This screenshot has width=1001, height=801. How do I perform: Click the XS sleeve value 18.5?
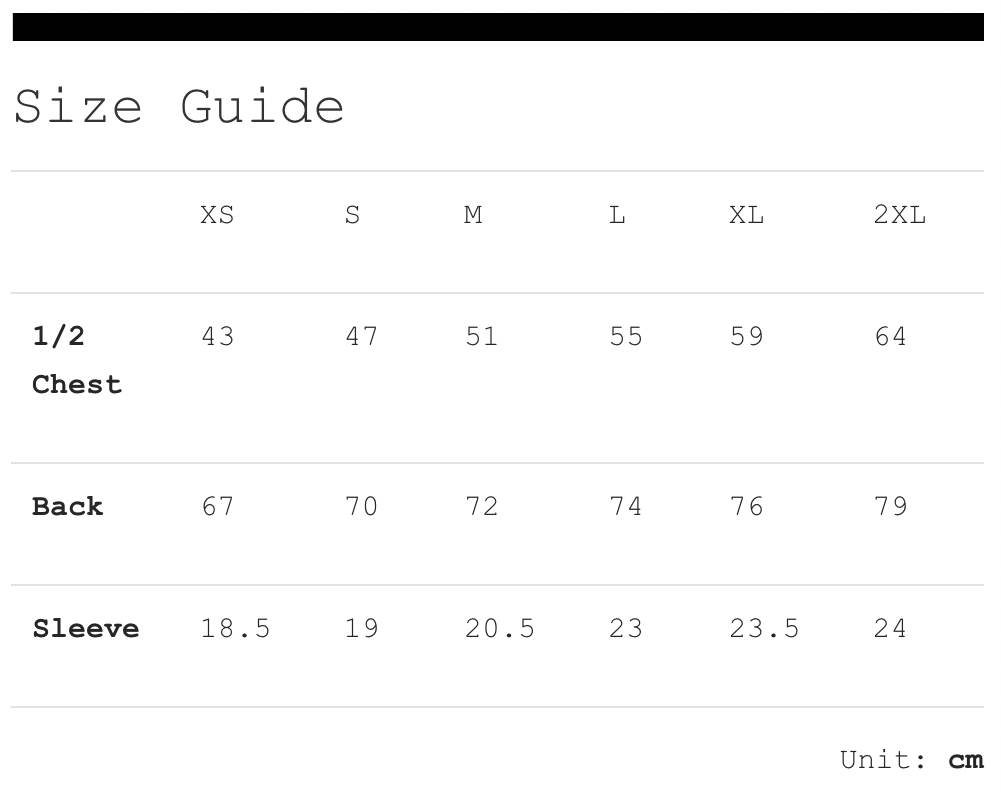tap(235, 629)
